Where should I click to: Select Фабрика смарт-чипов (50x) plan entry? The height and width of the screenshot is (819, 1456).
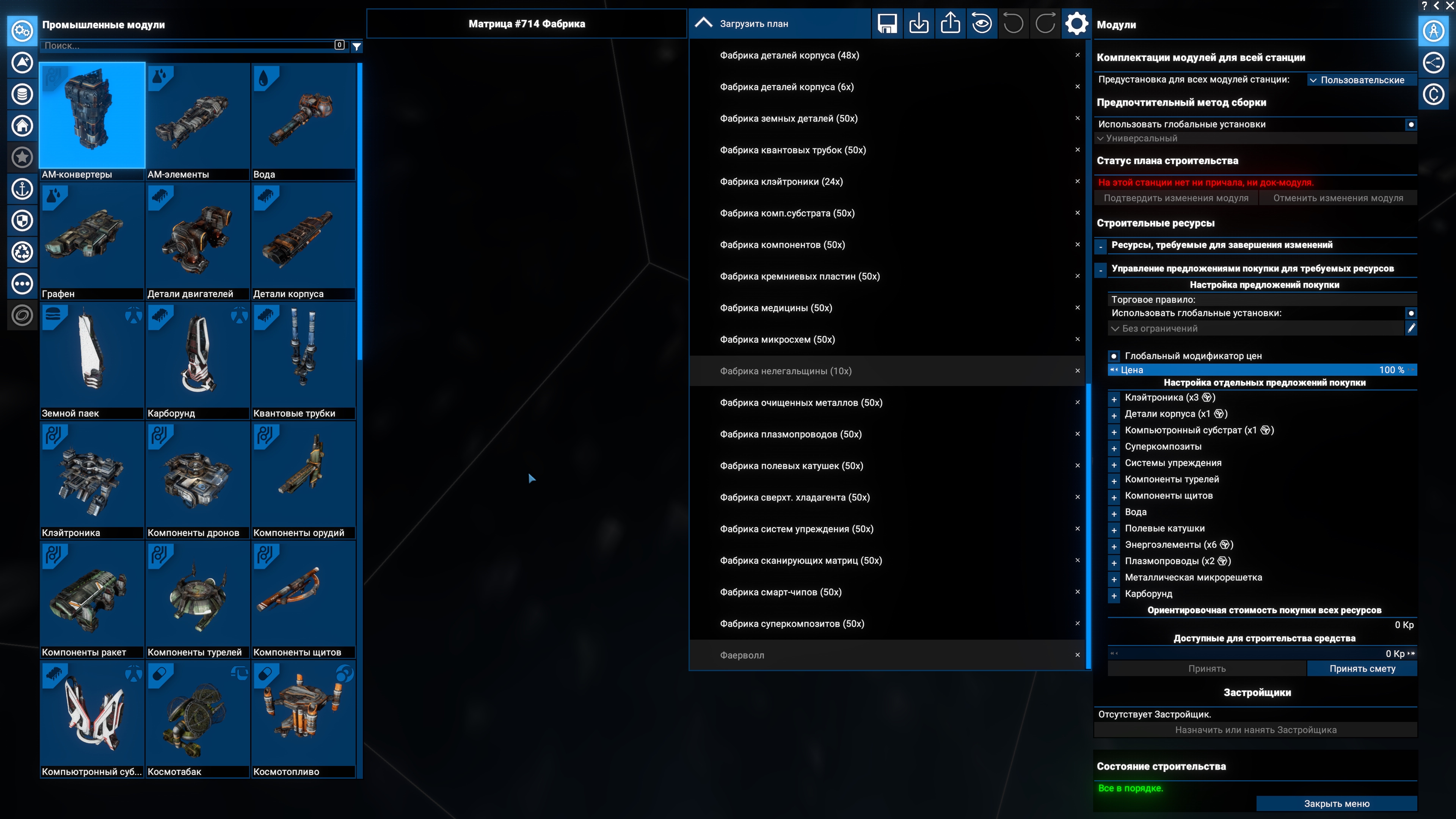click(780, 592)
